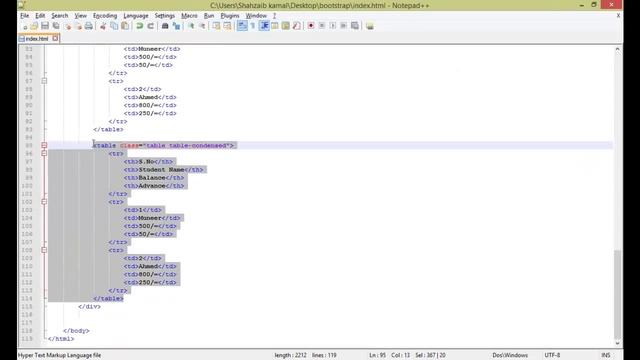This screenshot has height=360, width=640.
Task: Click the Zoom In toolbar icon
Action: 191,26
